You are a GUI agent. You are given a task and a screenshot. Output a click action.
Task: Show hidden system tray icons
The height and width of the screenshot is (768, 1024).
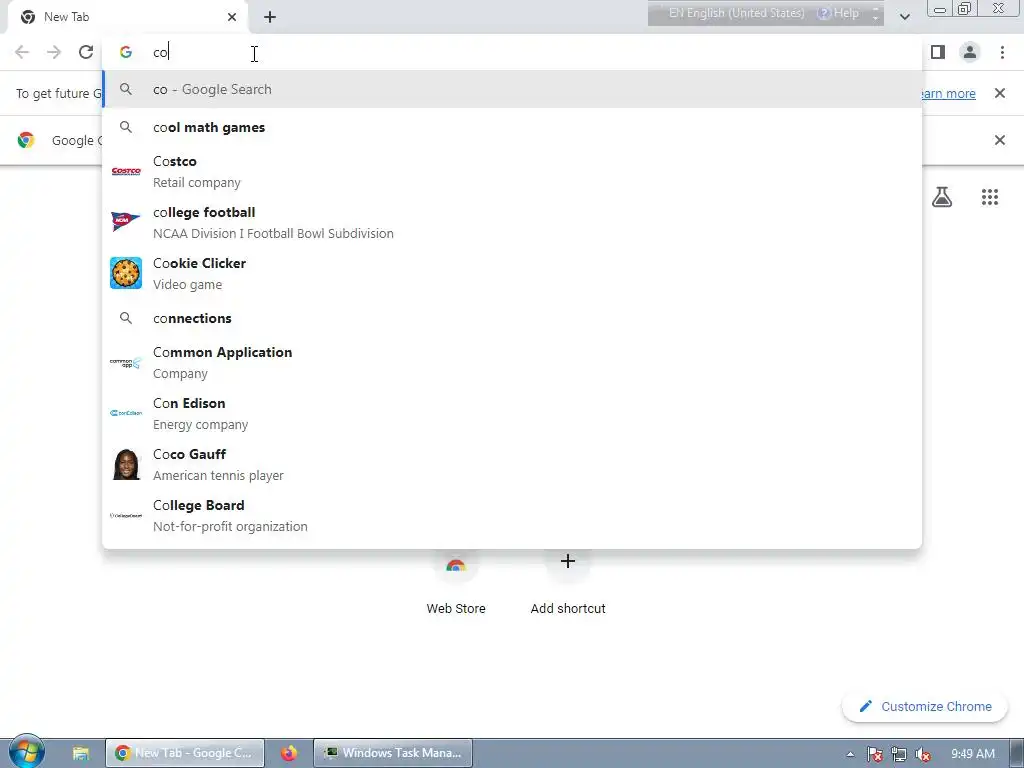coord(850,754)
